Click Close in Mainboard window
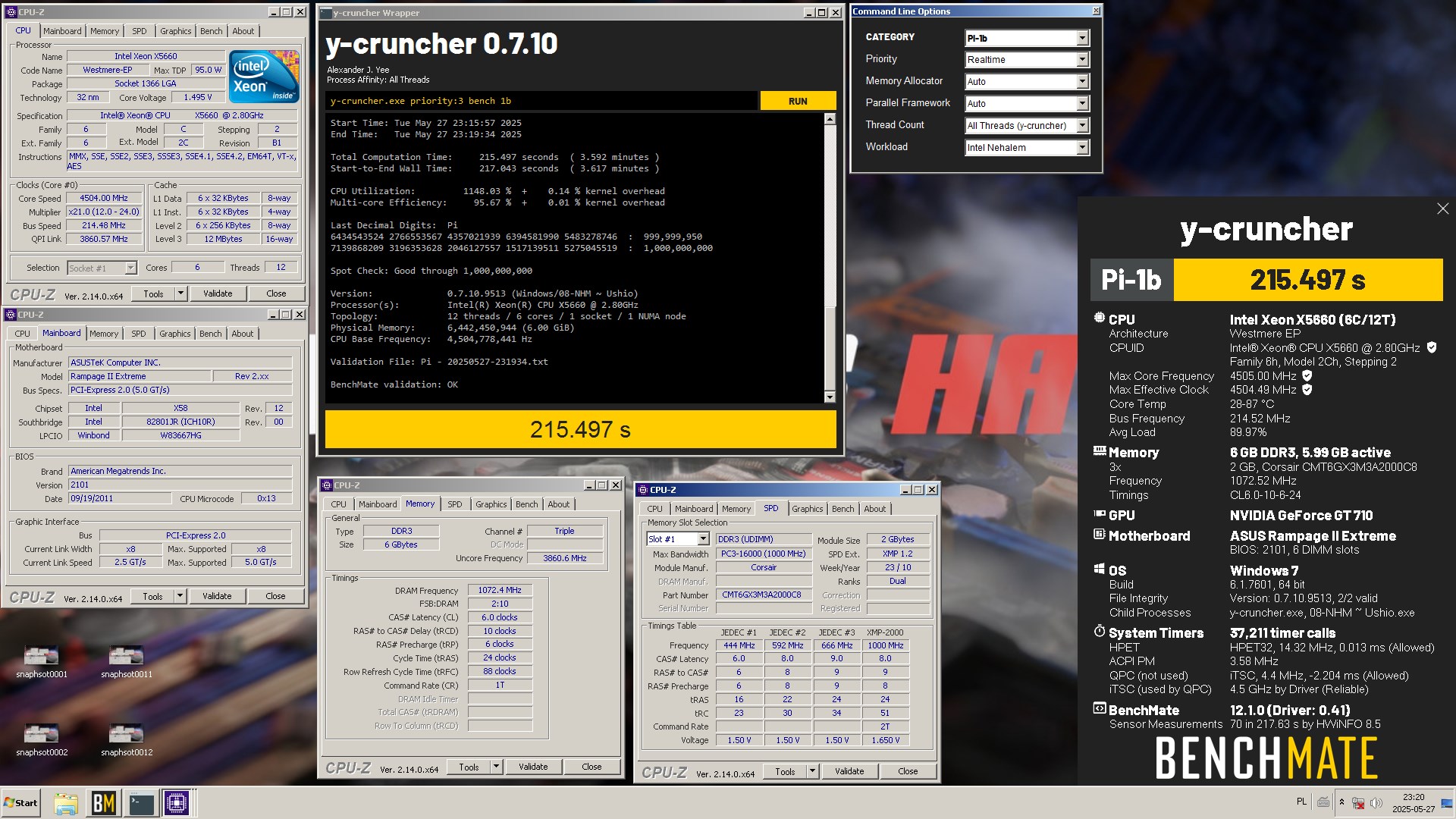Viewport: 1456px width, 819px height. click(275, 597)
